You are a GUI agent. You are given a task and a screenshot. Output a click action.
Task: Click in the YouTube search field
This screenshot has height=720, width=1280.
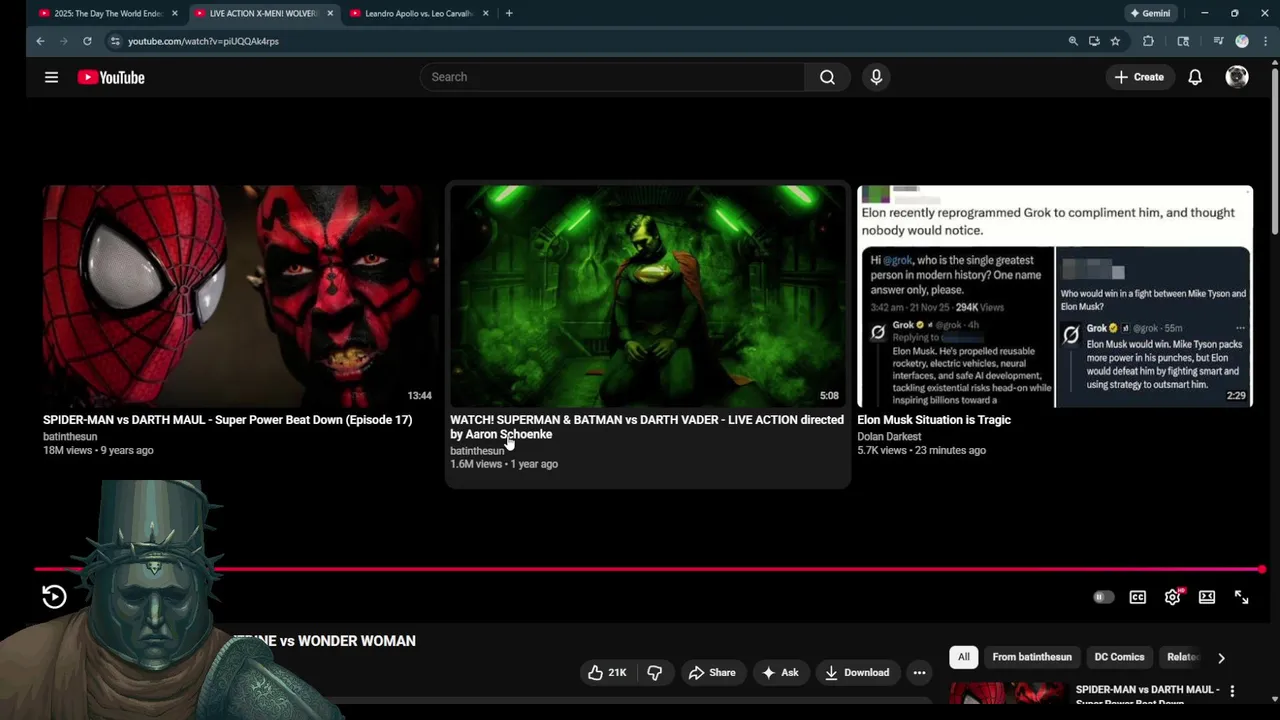(x=612, y=77)
